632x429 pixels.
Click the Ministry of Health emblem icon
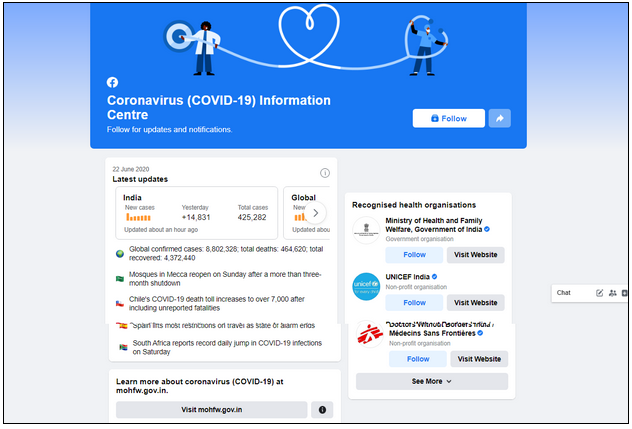pos(366,230)
